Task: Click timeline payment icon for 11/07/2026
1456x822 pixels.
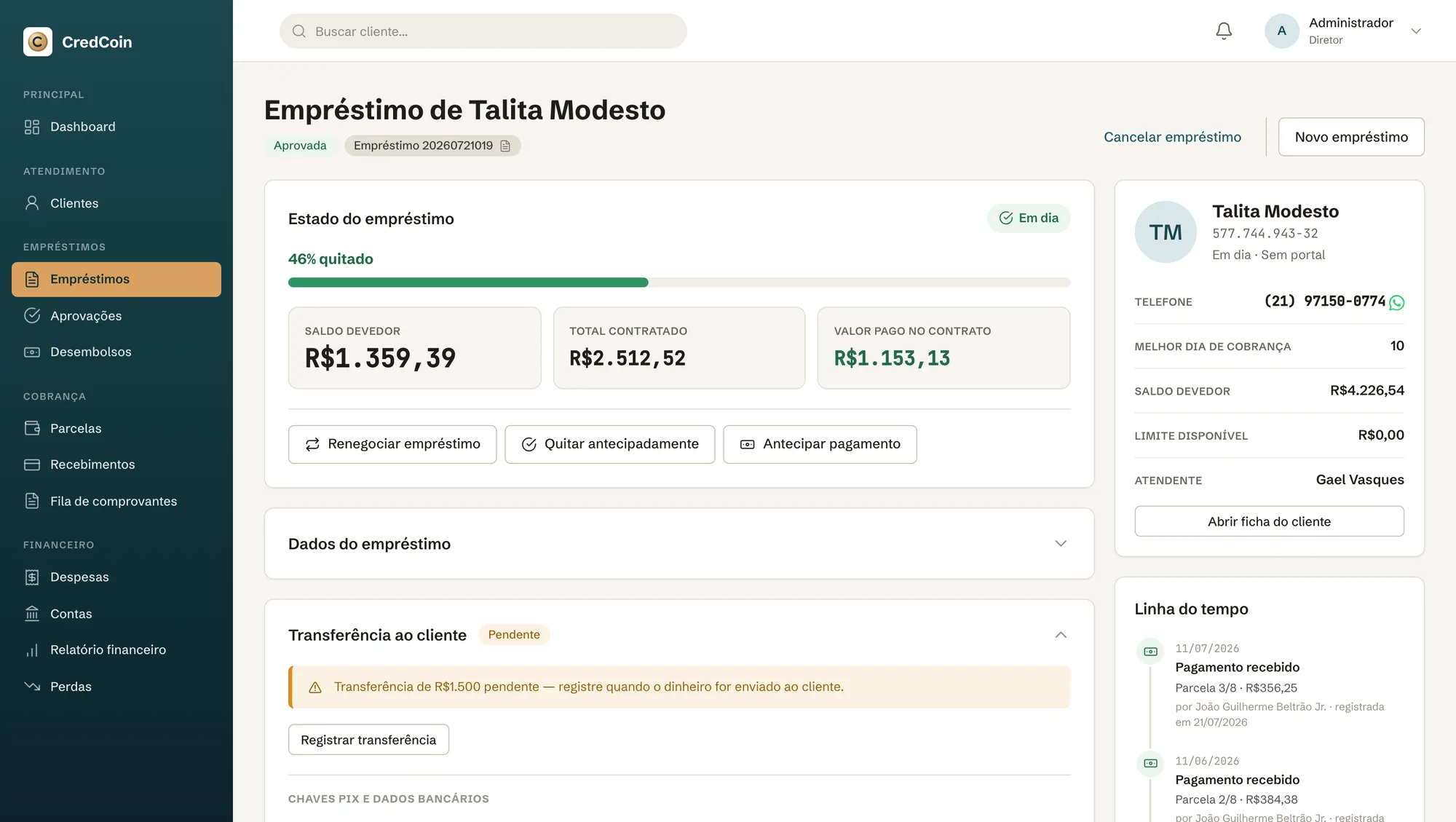Action: (1151, 652)
